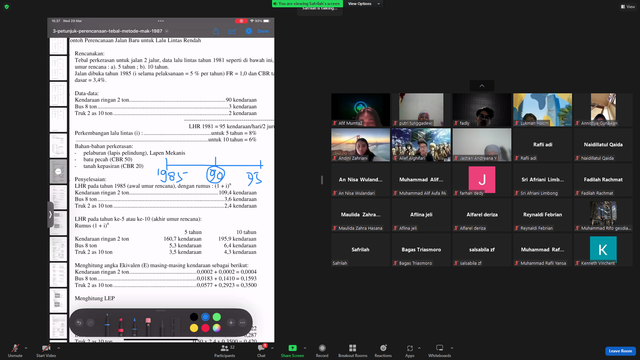The height and width of the screenshot is (360, 640).
Task: Select the lasso selection tool
Action: (x=162, y=327)
